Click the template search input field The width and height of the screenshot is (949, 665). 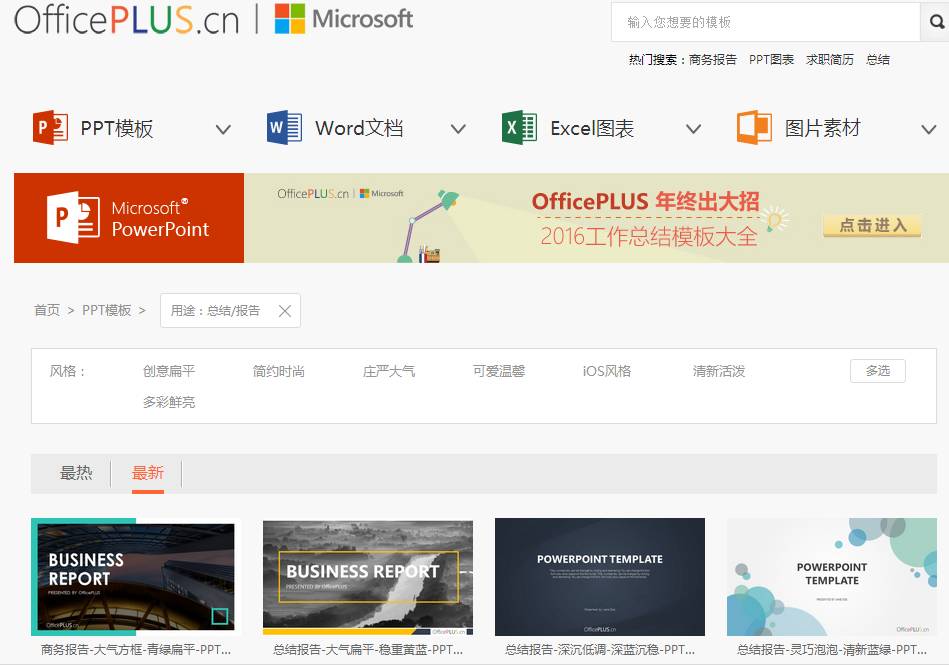765,22
